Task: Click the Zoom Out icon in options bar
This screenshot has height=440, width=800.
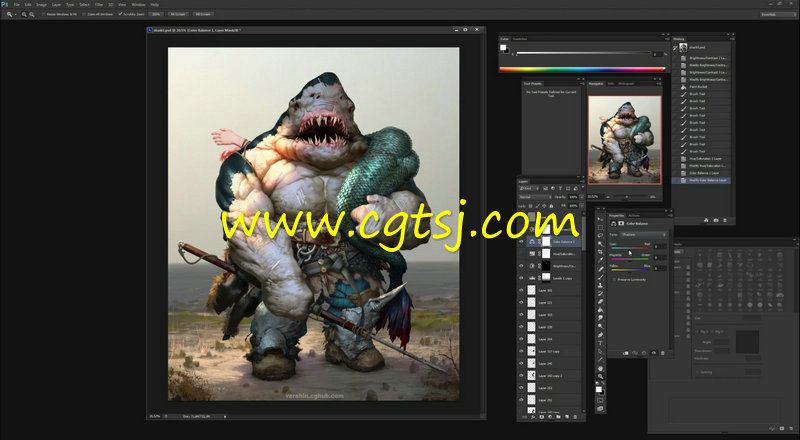Action: pyautogui.click(x=32, y=14)
